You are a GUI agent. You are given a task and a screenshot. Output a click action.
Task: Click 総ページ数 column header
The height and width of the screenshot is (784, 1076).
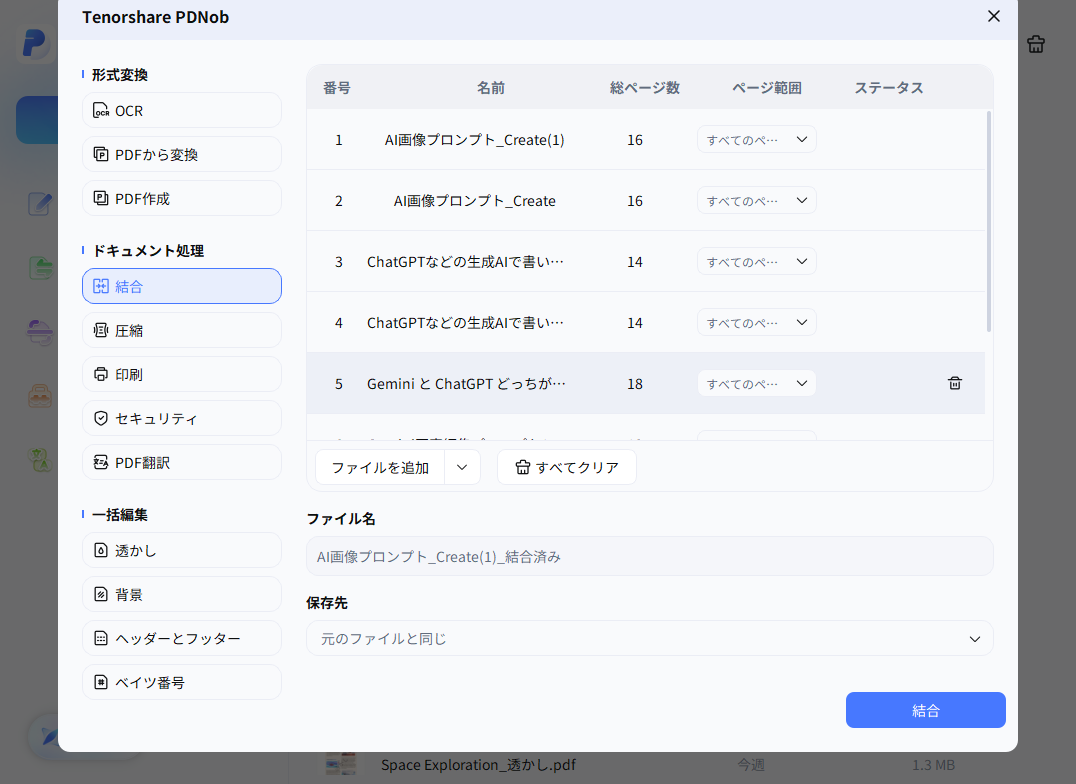[x=645, y=88]
